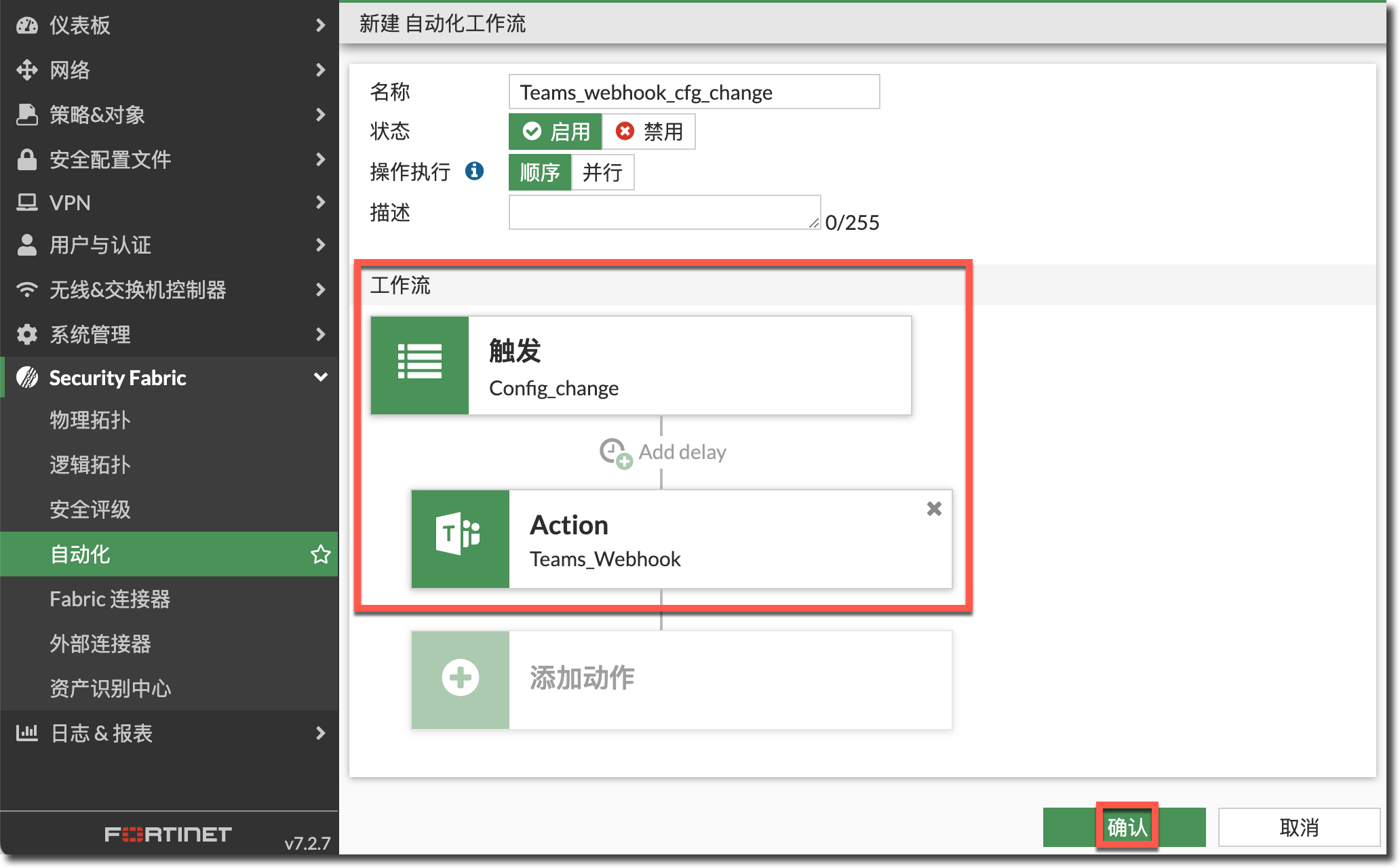Set status to 启用

coord(555,132)
